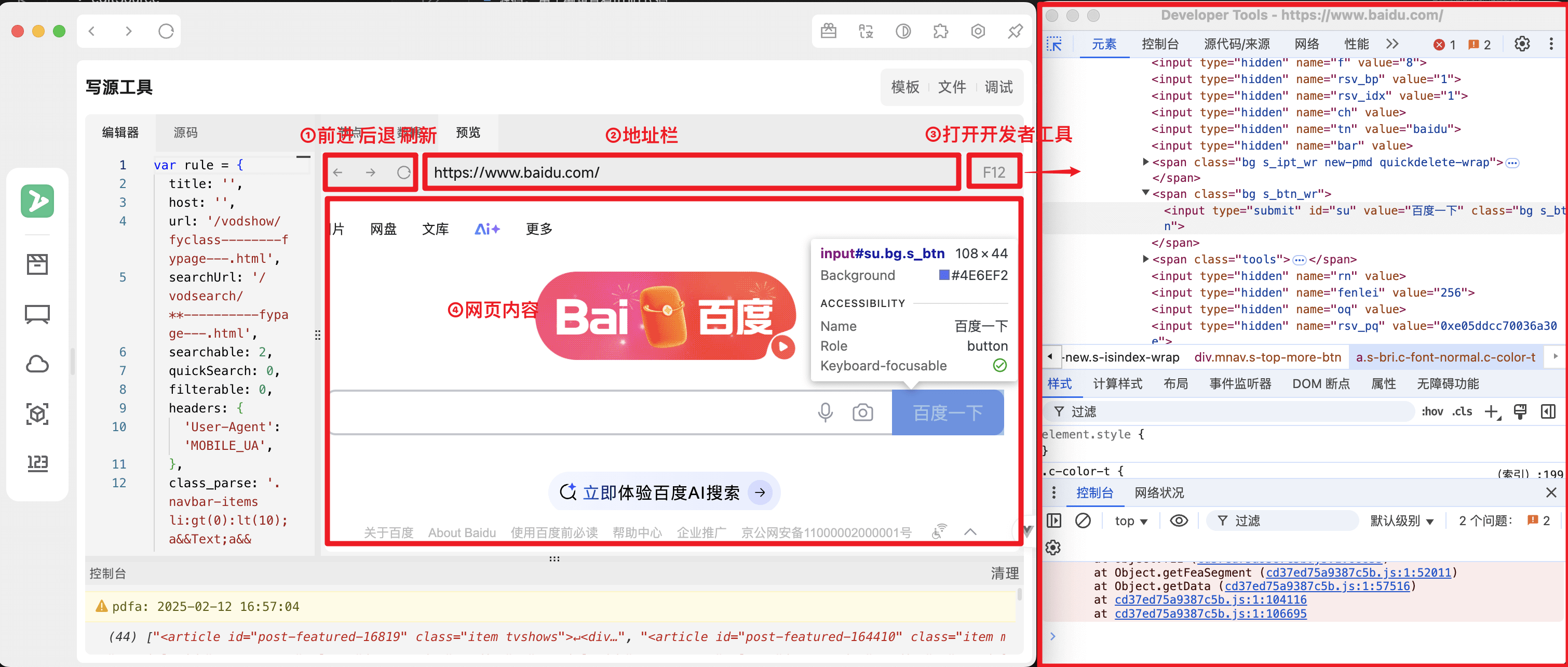
Task: Click the 模板 button
Action: [x=904, y=87]
